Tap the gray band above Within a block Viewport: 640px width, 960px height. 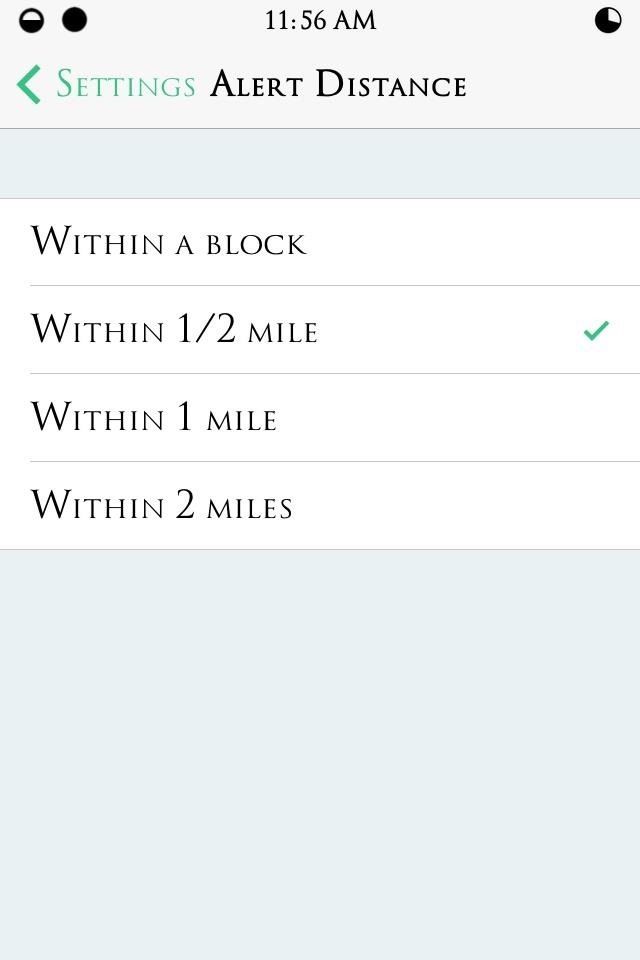tap(320, 164)
